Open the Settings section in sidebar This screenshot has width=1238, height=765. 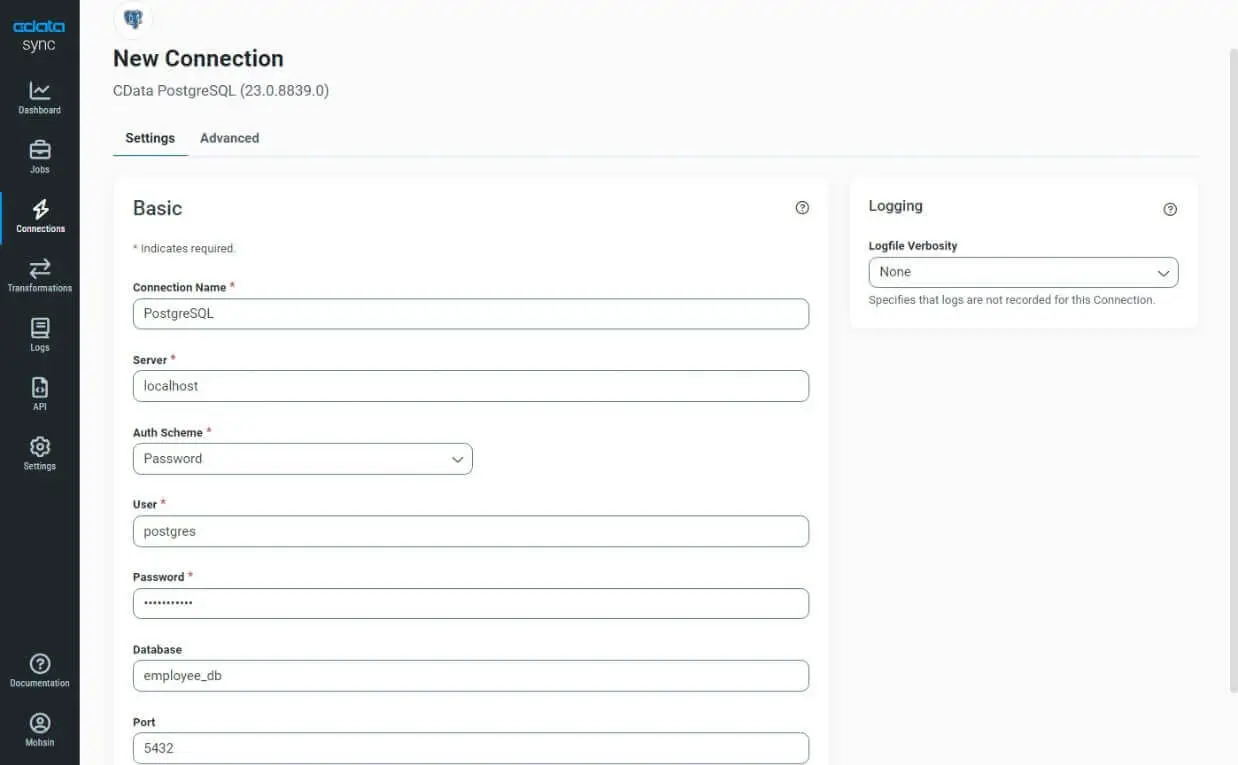(39, 452)
